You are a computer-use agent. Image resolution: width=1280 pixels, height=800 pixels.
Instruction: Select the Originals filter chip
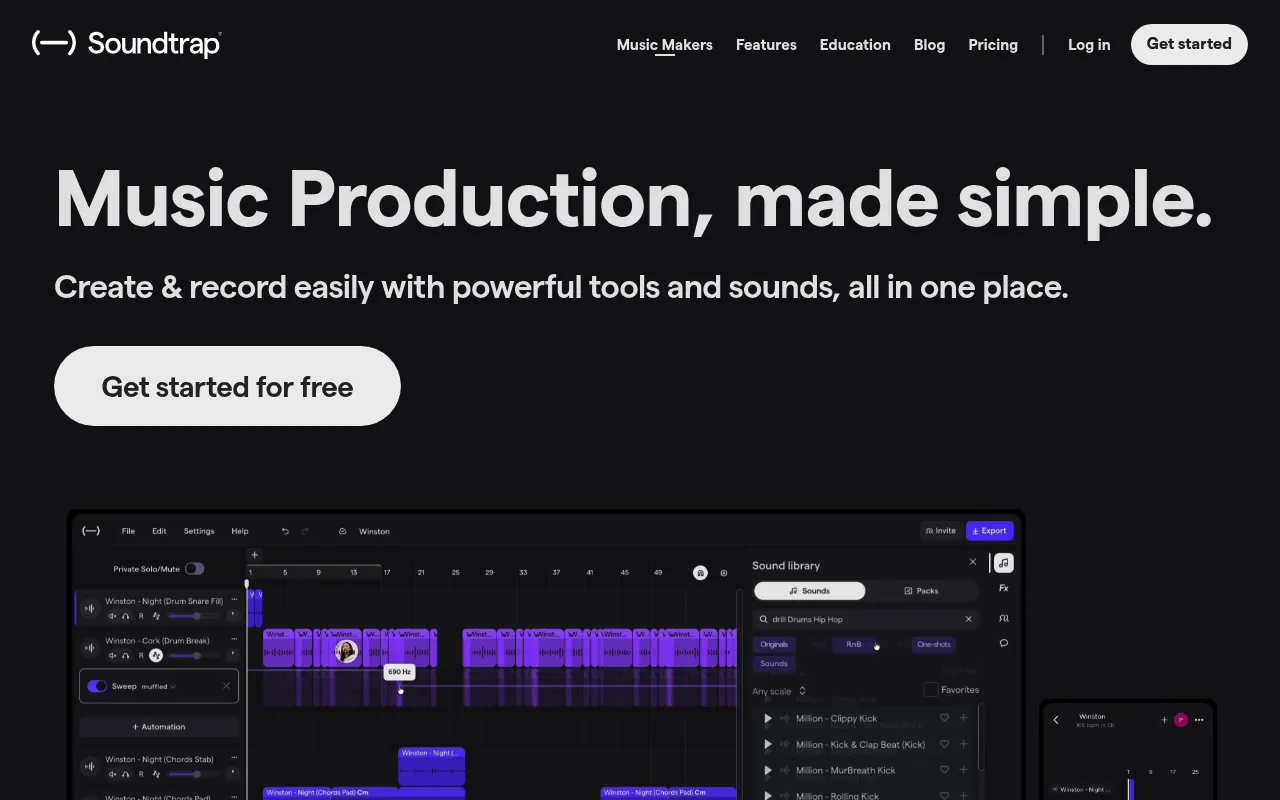click(774, 644)
